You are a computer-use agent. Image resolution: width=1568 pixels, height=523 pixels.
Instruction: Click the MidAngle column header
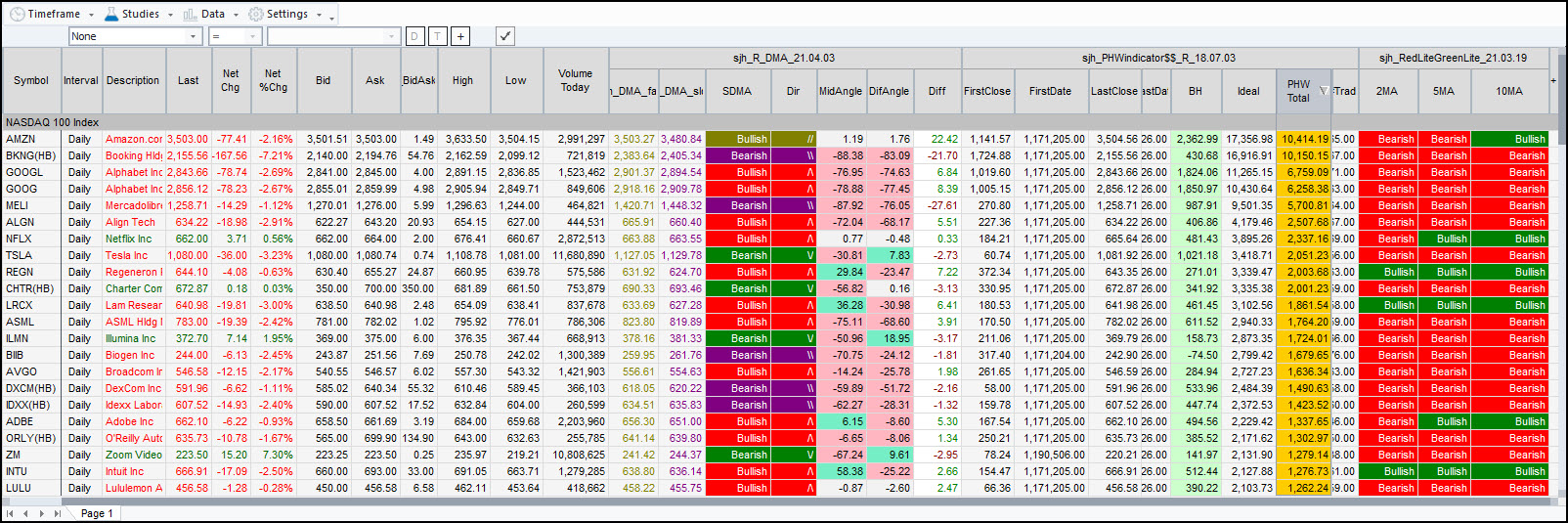(x=841, y=91)
